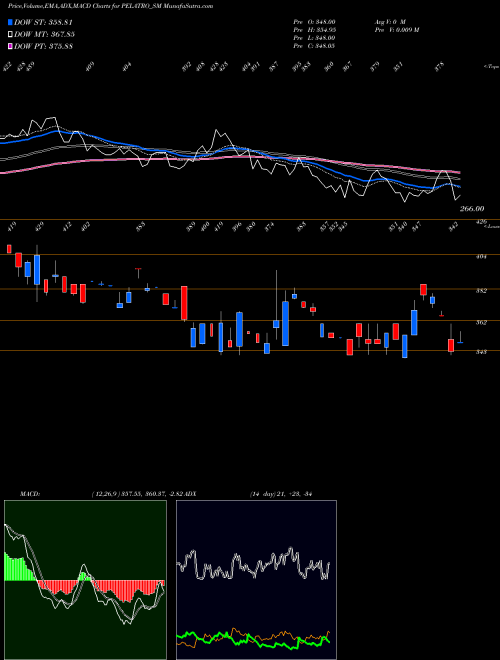This screenshot has width=500, height=660.
Task: Click the Pre L: 348.00 low value
Action: 314,38
